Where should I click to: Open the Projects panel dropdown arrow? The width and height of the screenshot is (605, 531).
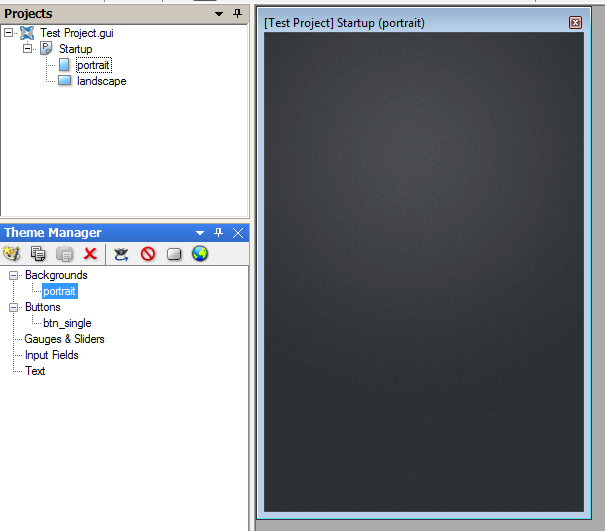(x=219, y=14)
